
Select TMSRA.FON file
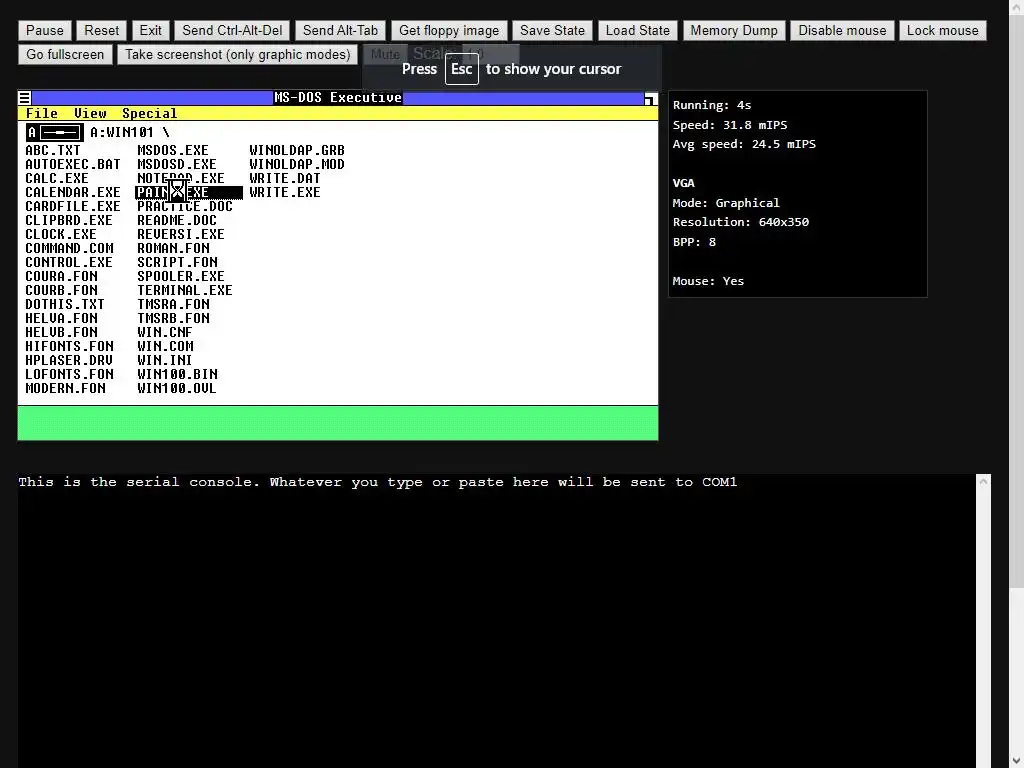[x=174, y=304]
